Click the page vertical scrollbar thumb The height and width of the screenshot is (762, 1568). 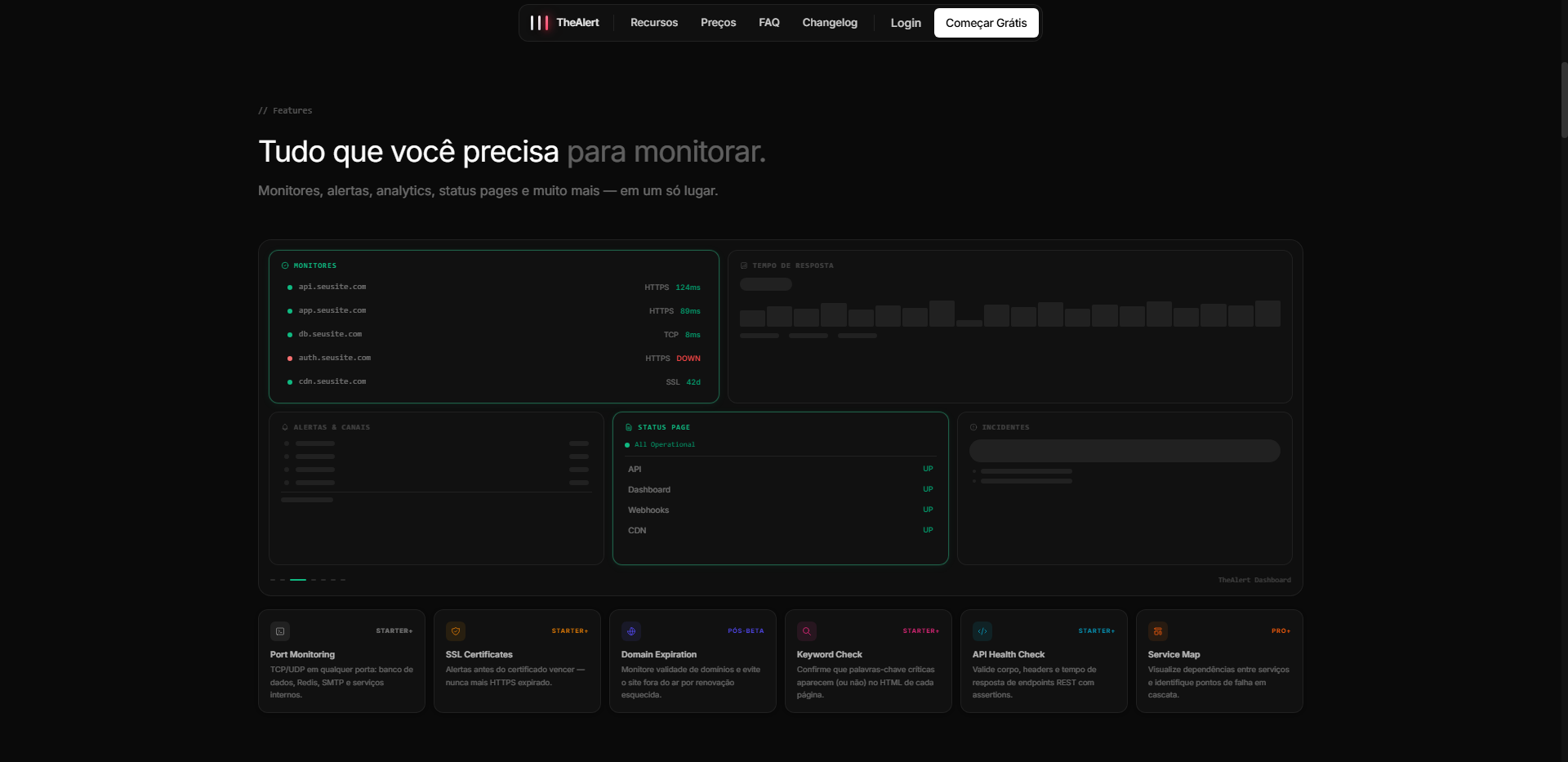(x=1564, y=100)
